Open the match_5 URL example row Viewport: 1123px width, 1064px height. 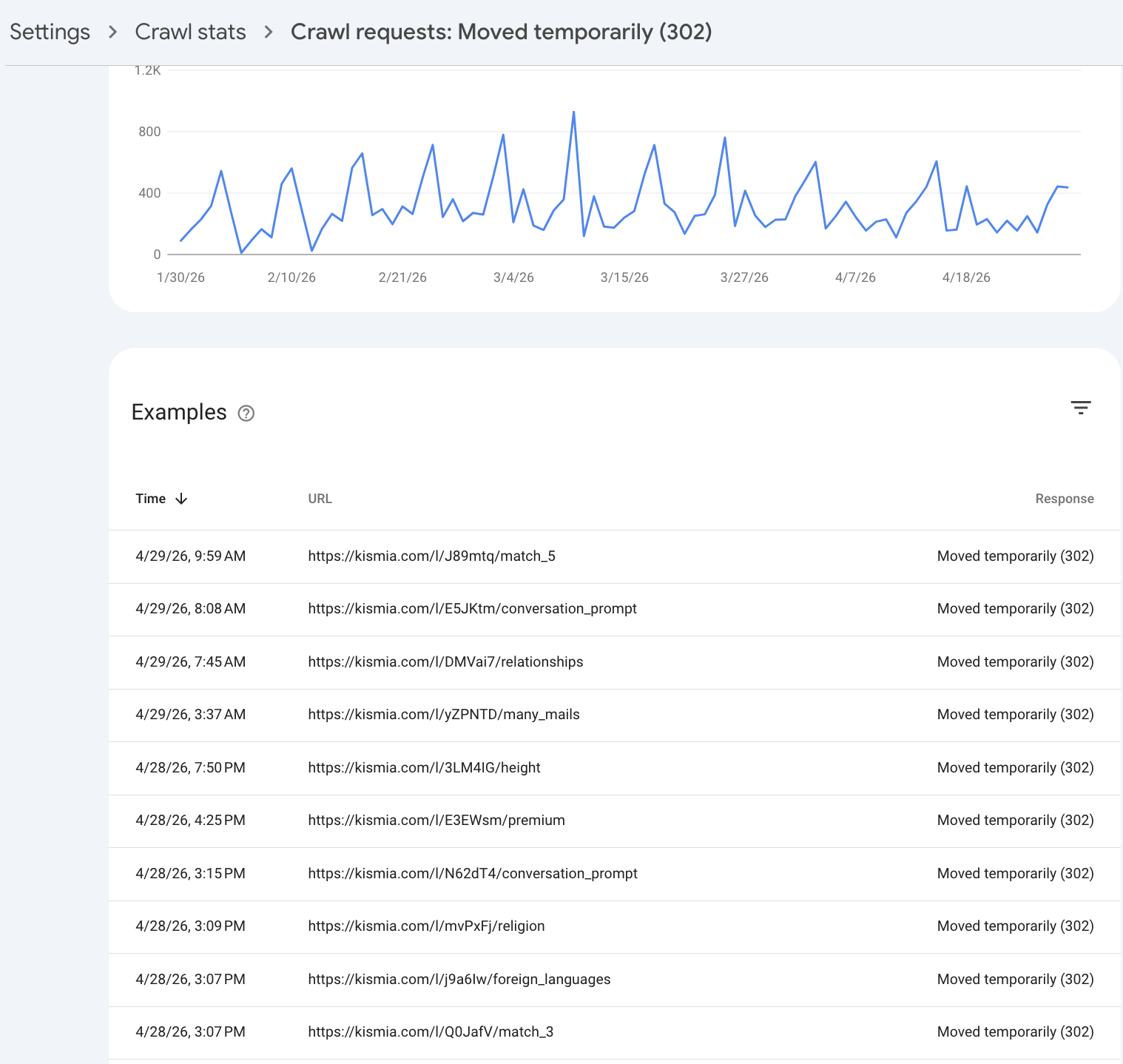coord(431,556)
